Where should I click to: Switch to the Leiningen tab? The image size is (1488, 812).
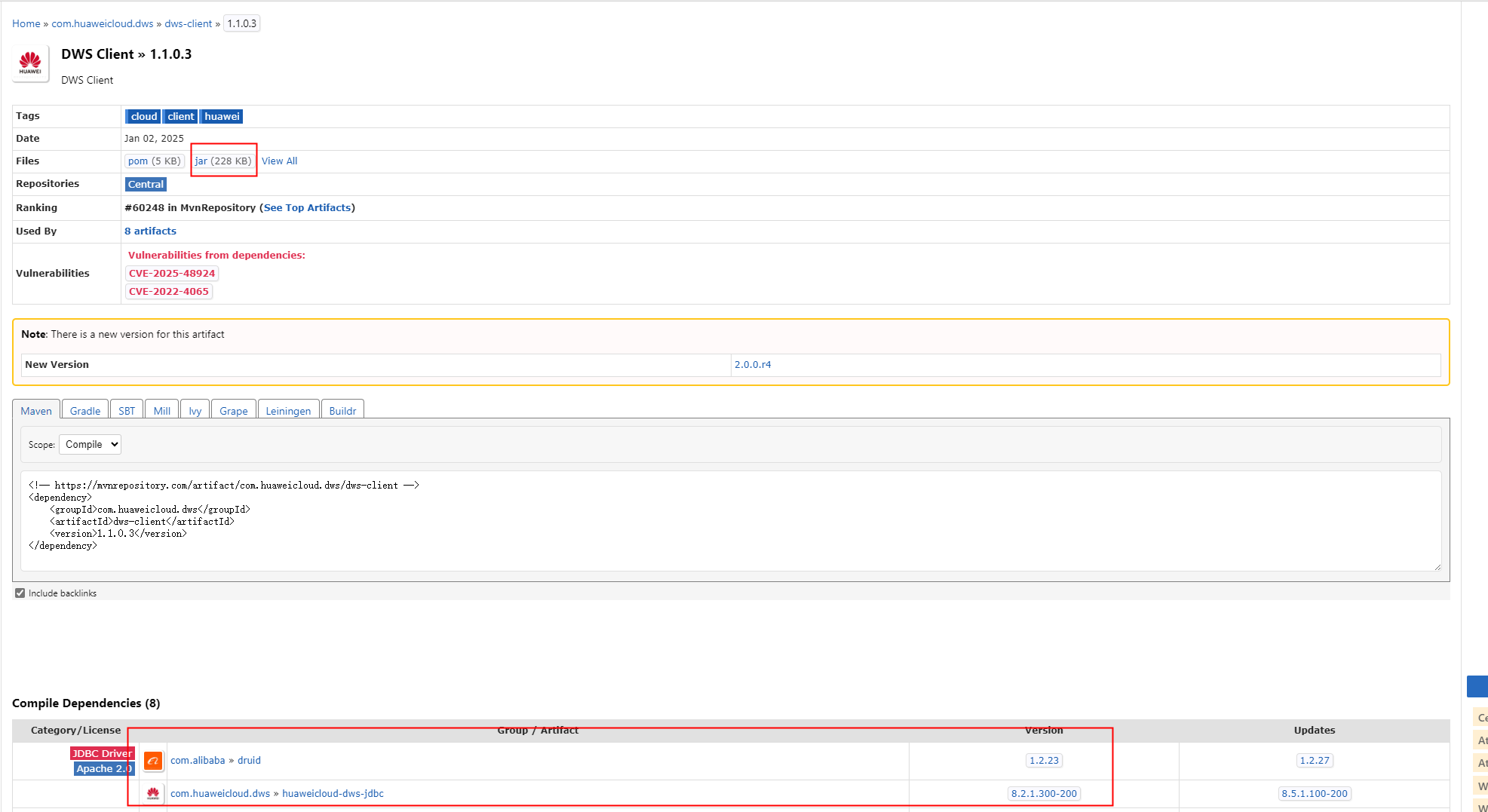[288, 411]
